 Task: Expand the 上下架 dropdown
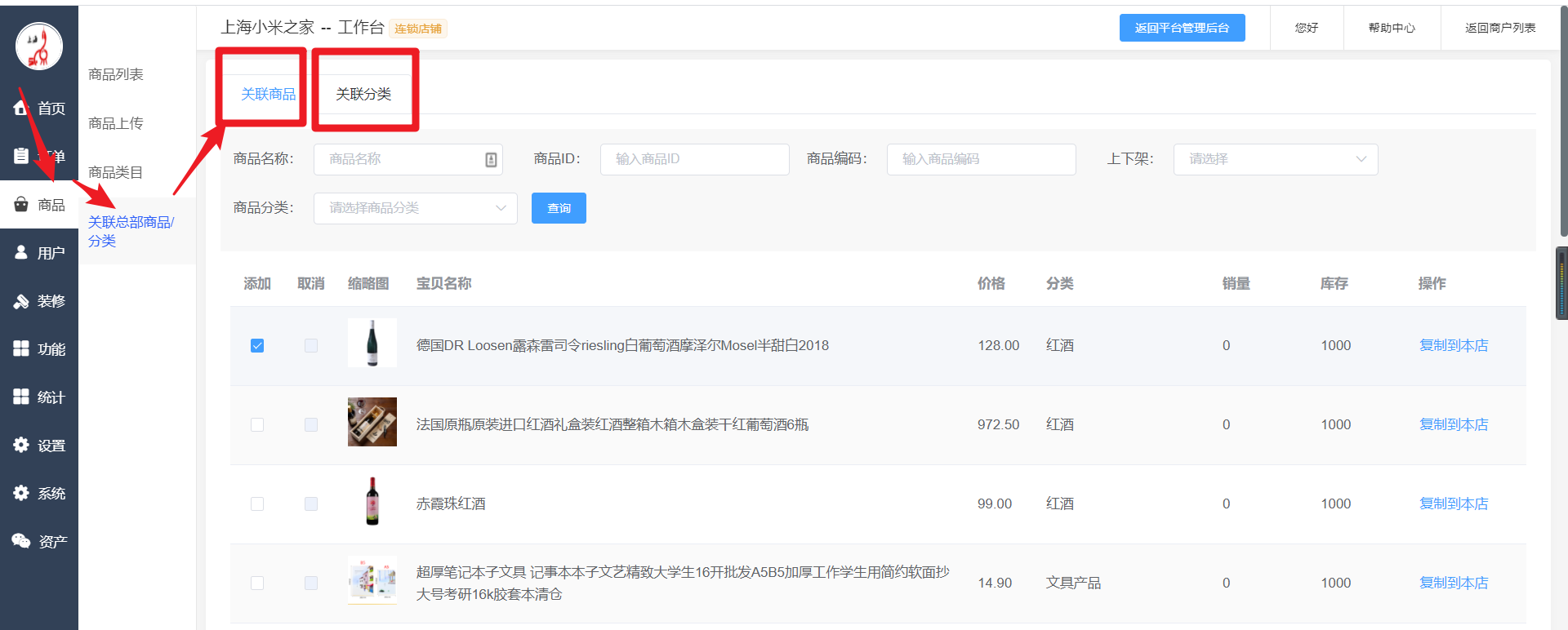(x=1275, y=159)
